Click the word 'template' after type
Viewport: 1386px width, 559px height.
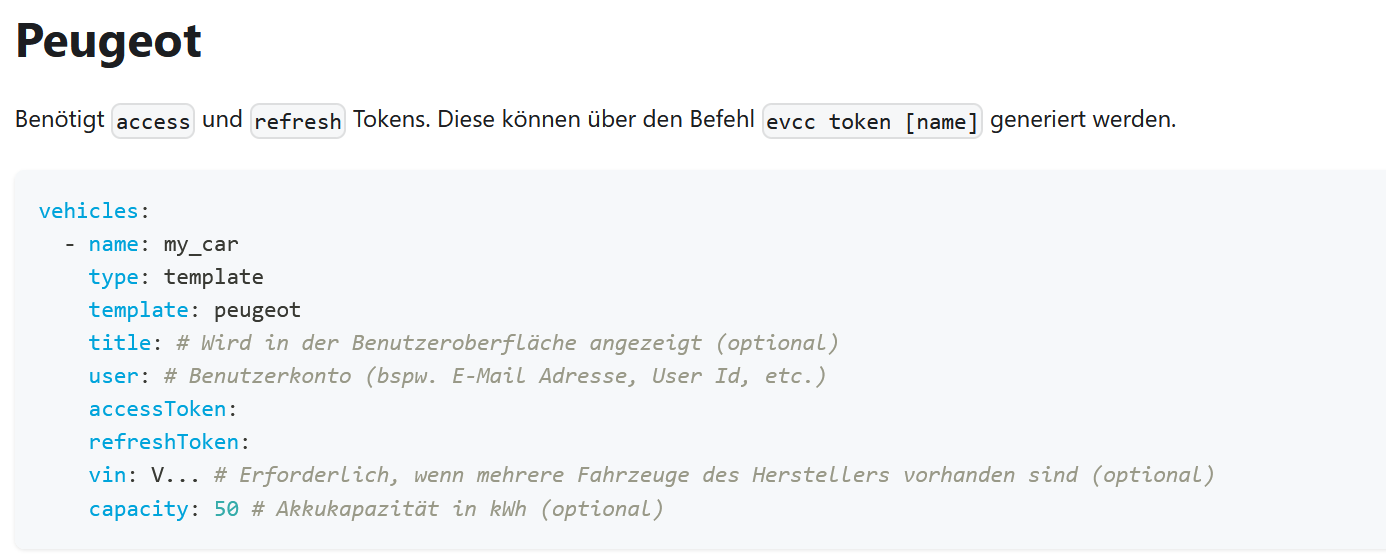[214, 277]
